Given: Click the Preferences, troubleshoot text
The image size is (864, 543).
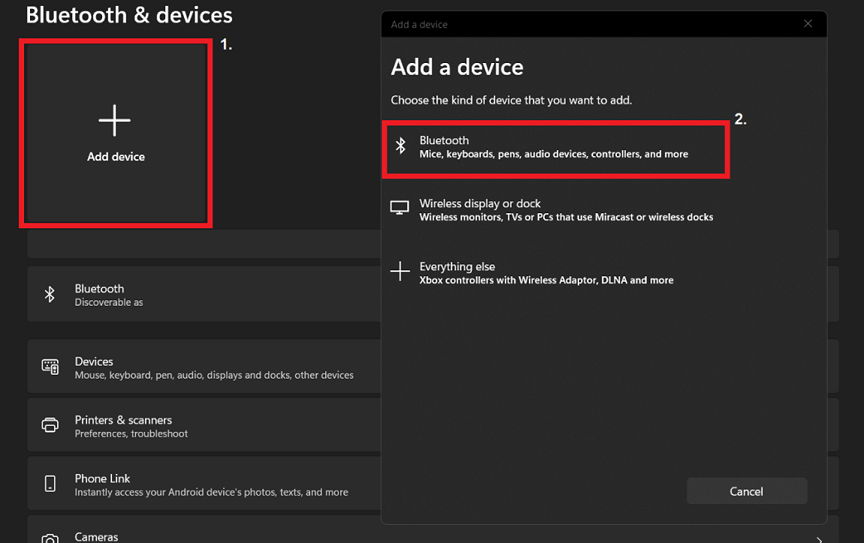Looking at the screenshot, I should [131, 434].
